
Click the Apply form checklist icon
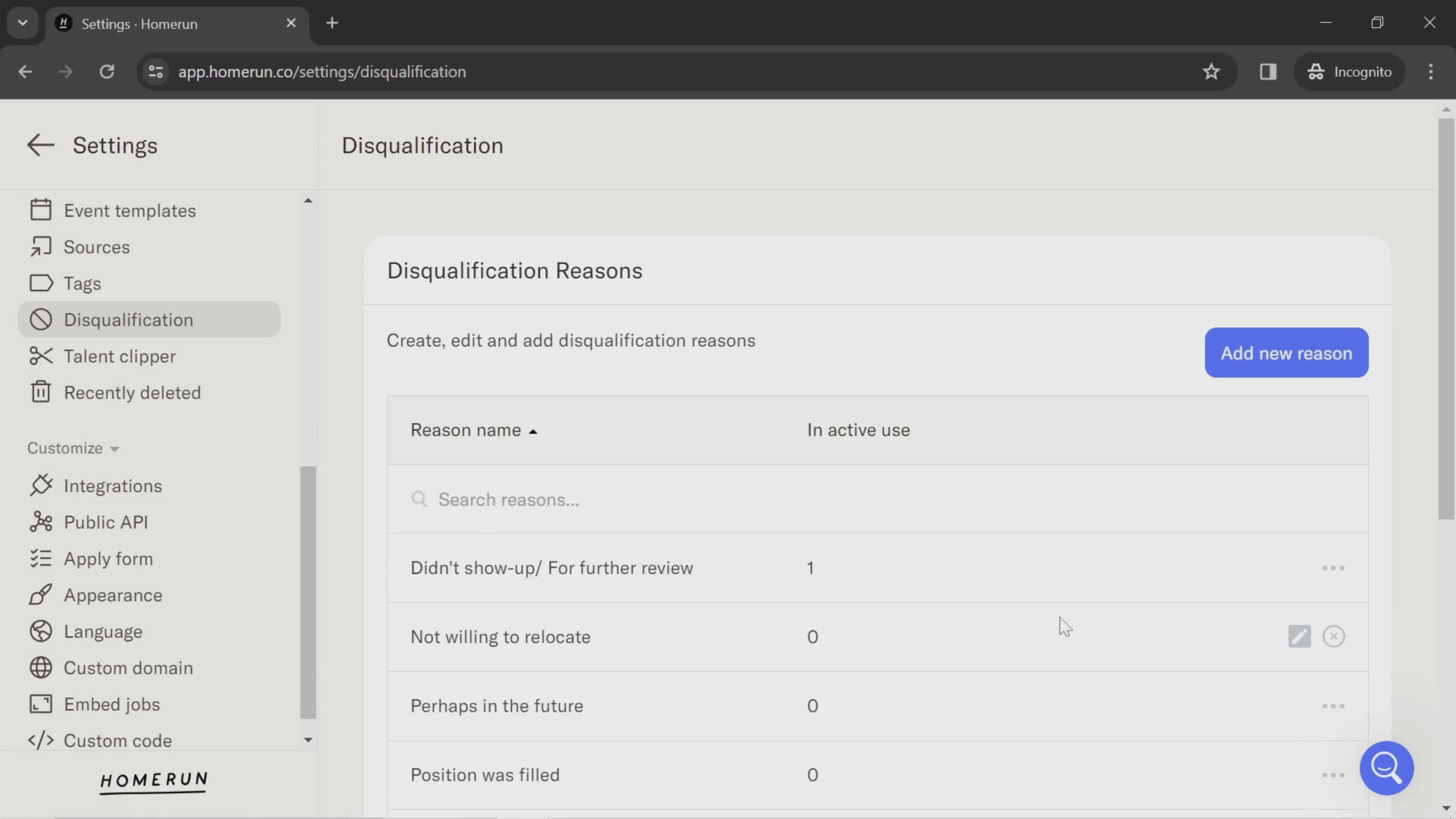pyautogui.click(x=41, y=559)
